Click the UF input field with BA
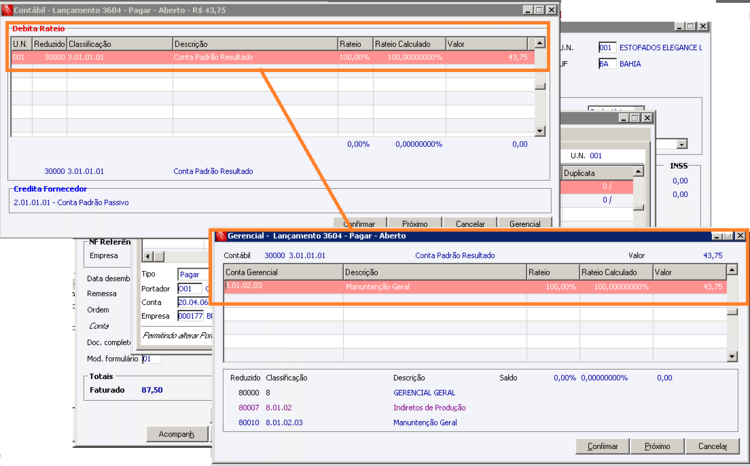 point(607,64)
